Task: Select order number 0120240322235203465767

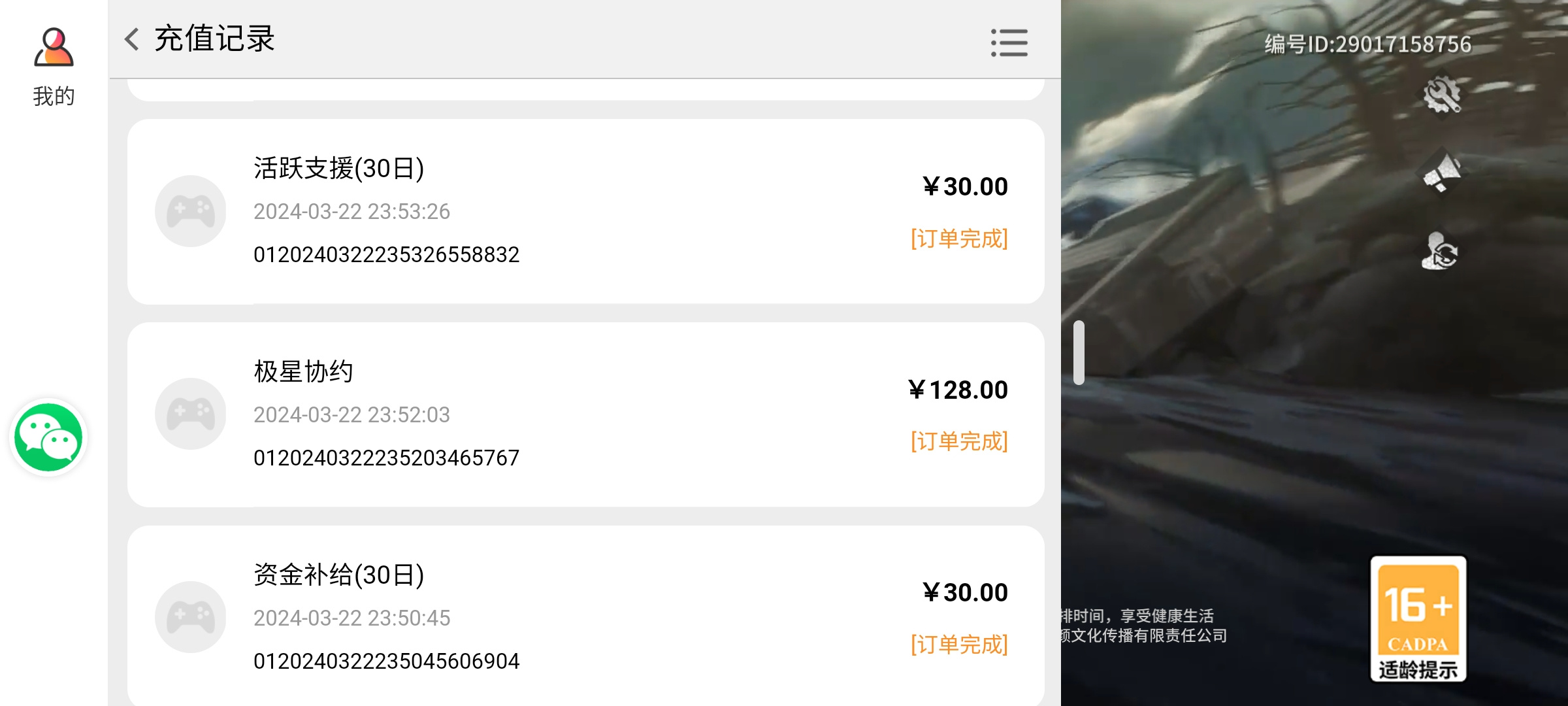Action: click(x=387, y=458)
